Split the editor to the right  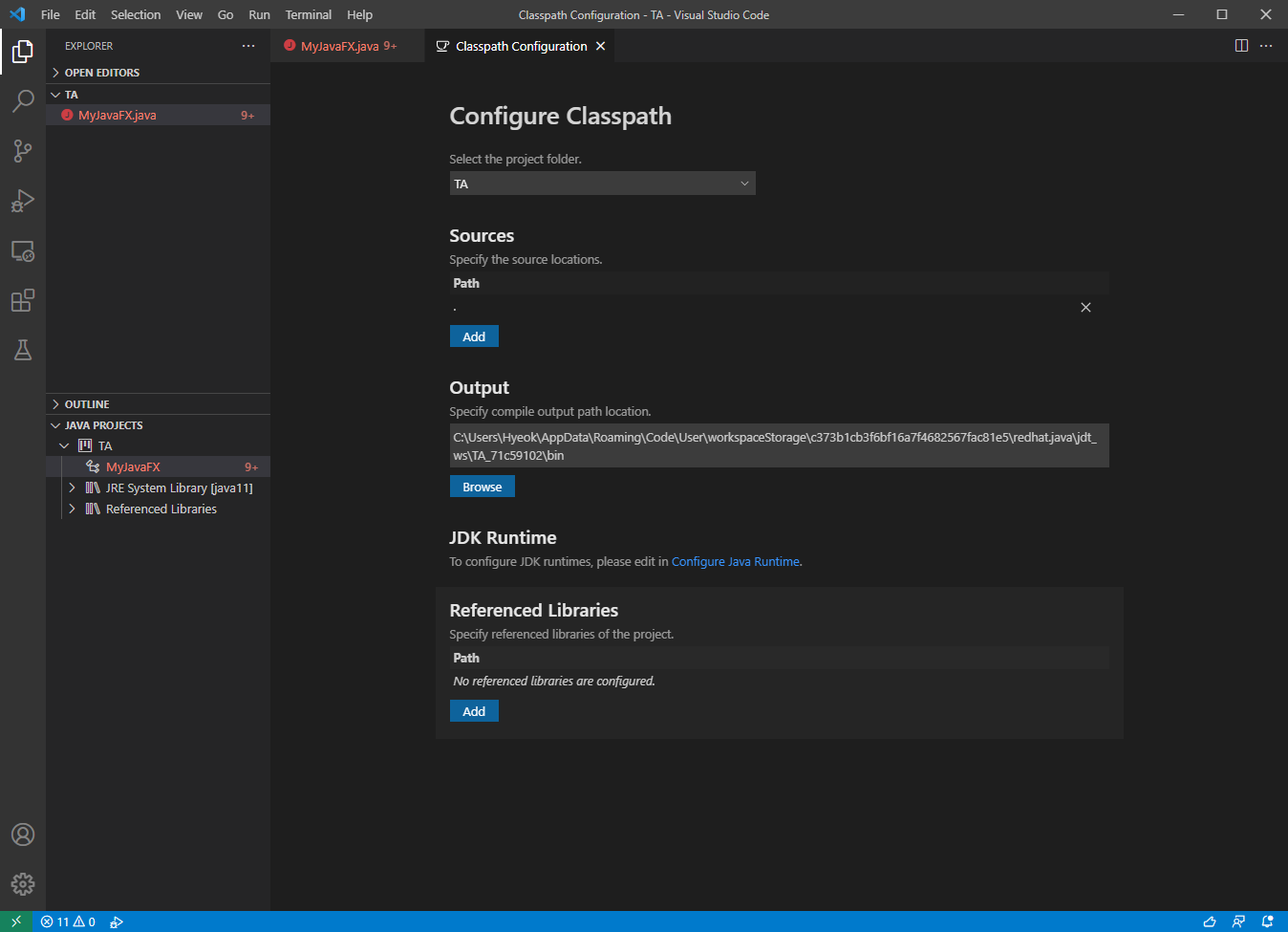tap(1241, 46)
